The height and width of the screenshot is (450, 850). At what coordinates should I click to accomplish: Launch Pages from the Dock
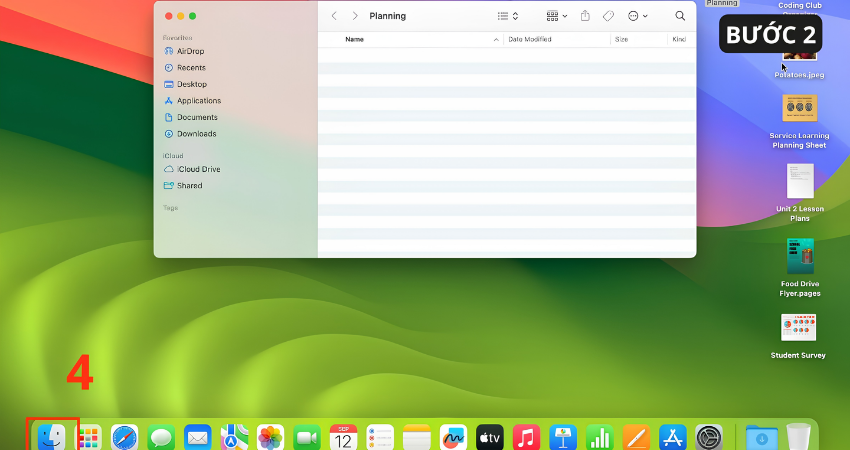636,437
